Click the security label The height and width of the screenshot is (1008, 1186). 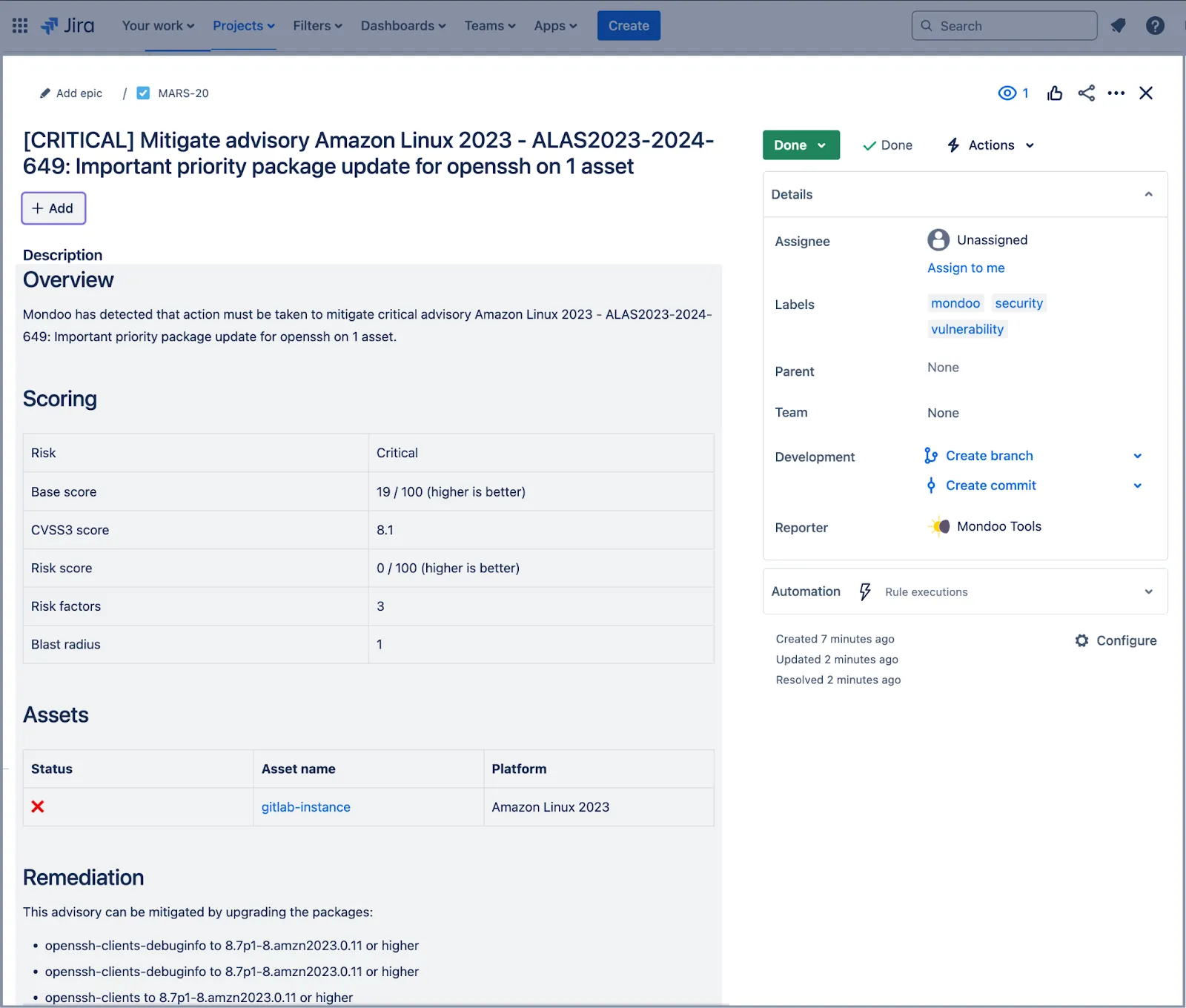pyautogui.click(x=1018, y=303)
